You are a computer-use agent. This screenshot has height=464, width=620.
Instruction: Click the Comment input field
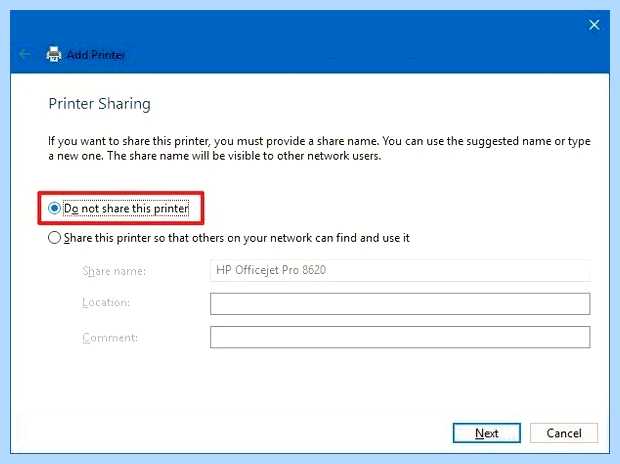(400, 337)
